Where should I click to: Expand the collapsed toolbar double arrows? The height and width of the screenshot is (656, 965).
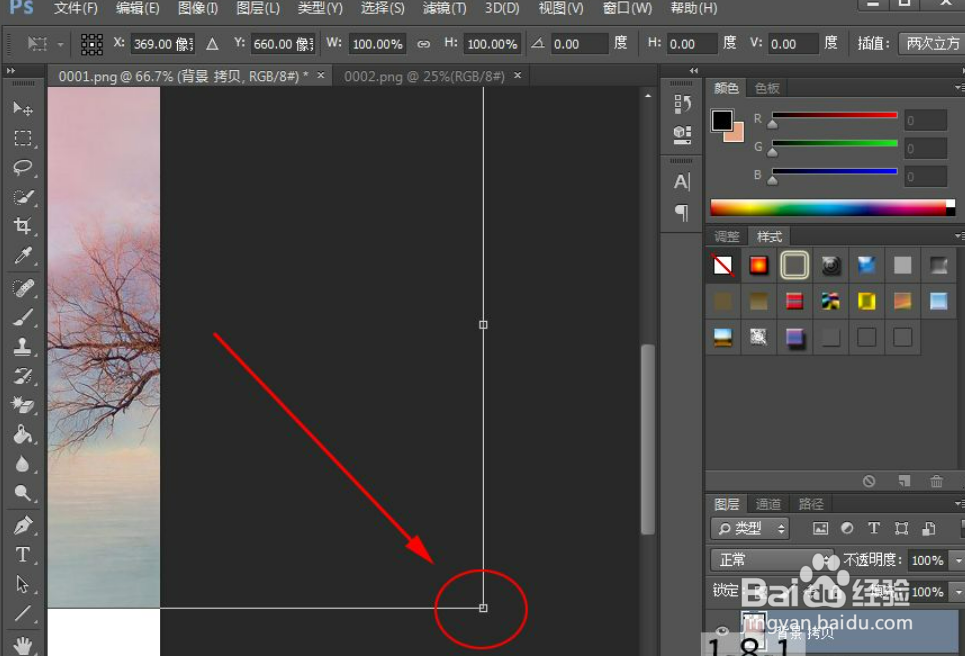point(10,71)
